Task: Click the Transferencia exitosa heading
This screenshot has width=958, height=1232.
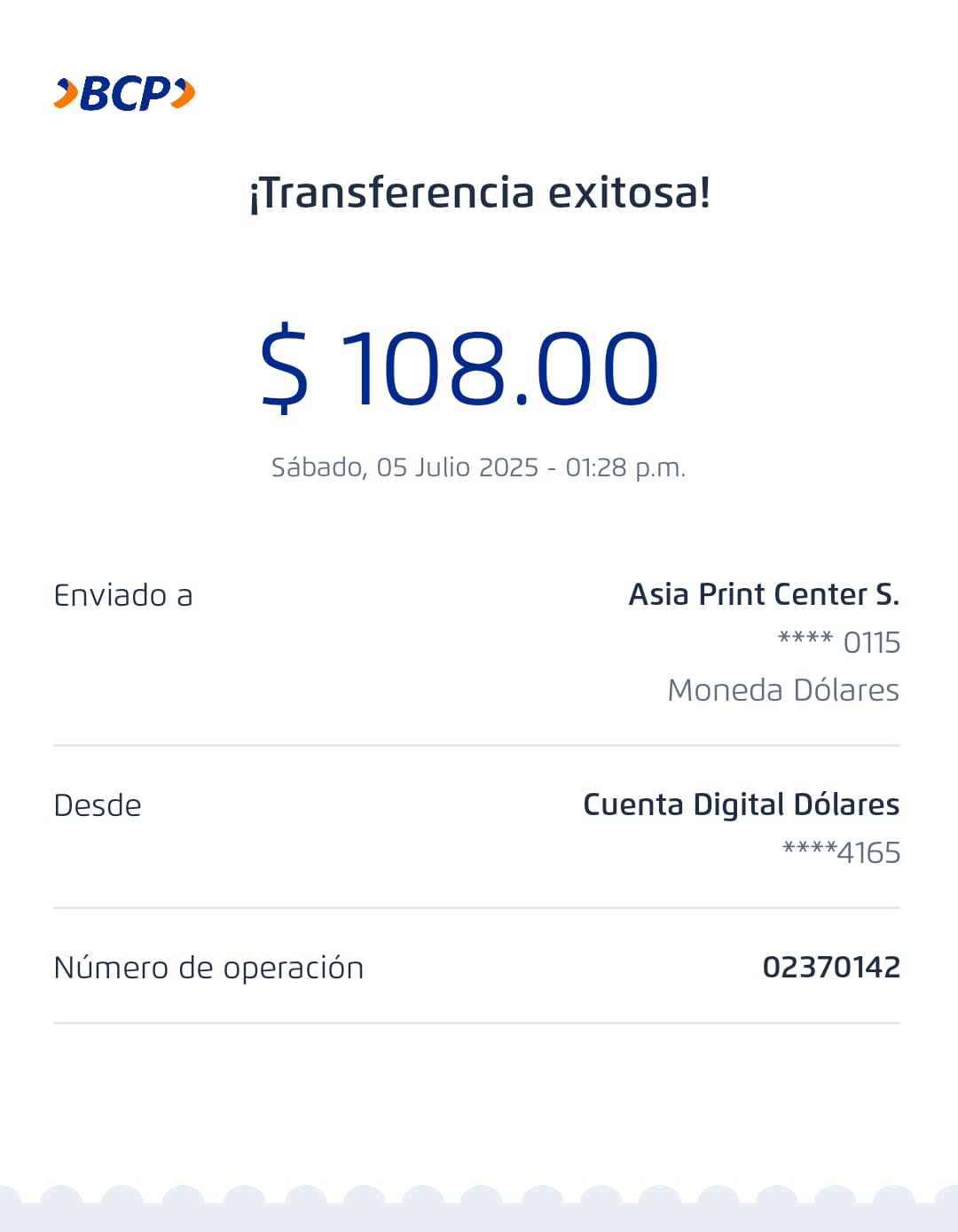Action: [x=479, y=192]
